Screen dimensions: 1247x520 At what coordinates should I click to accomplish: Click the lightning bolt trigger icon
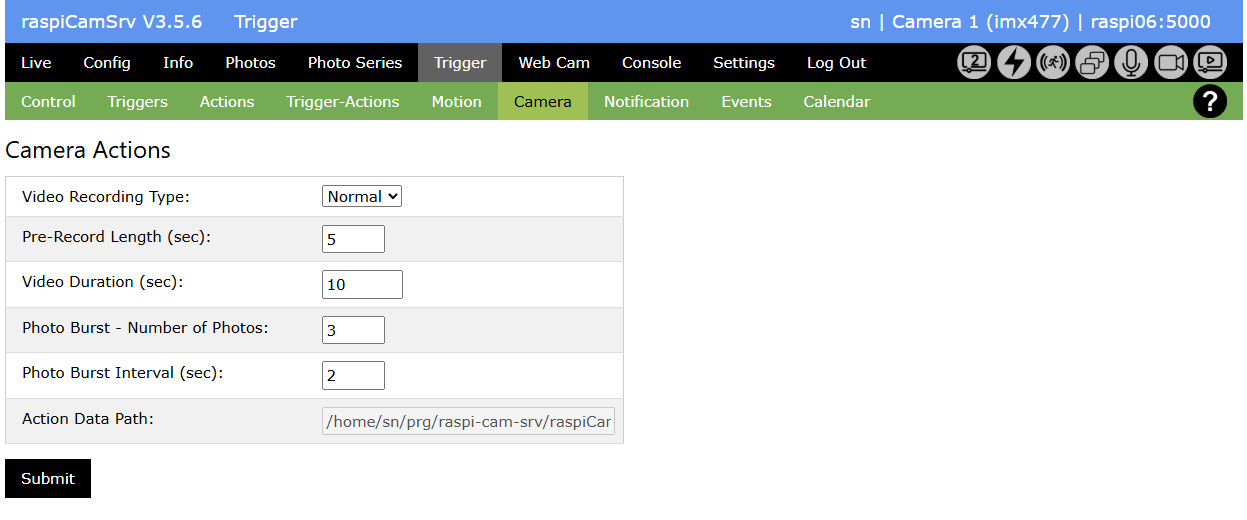point(1014,63)
